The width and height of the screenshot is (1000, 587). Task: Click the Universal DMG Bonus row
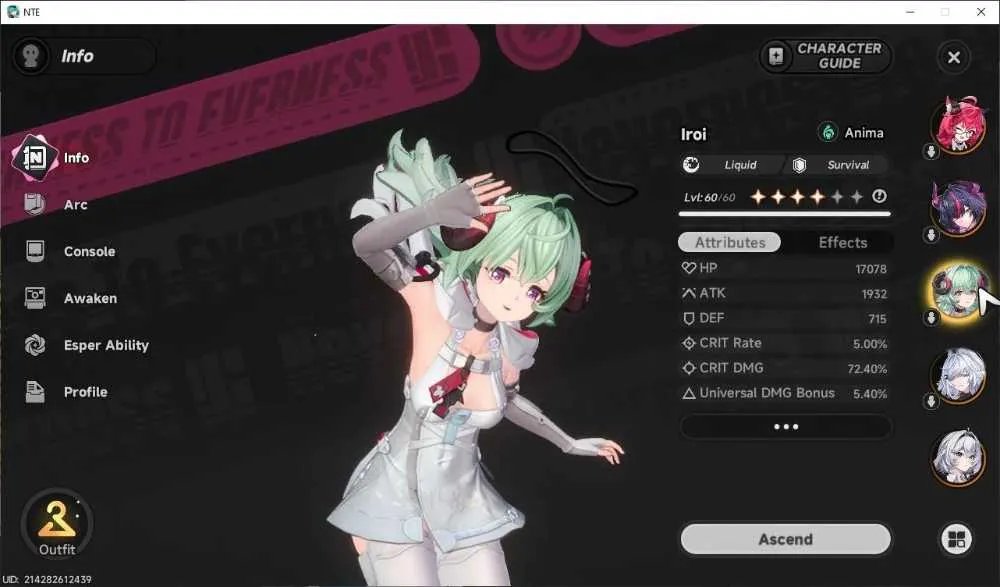pyautogui.click(x=784, y=393)
